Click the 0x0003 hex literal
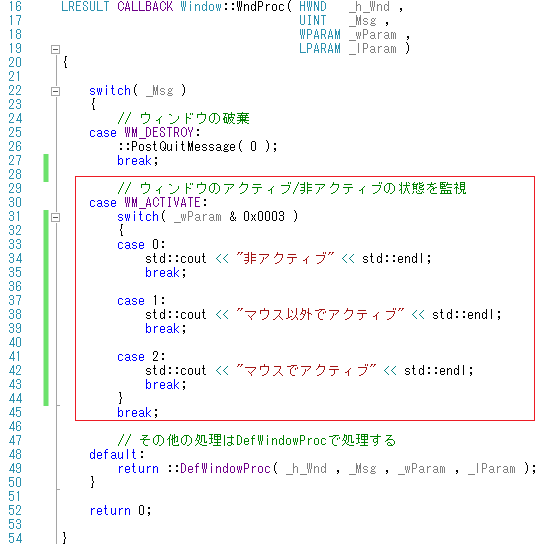 click(264, 216)
